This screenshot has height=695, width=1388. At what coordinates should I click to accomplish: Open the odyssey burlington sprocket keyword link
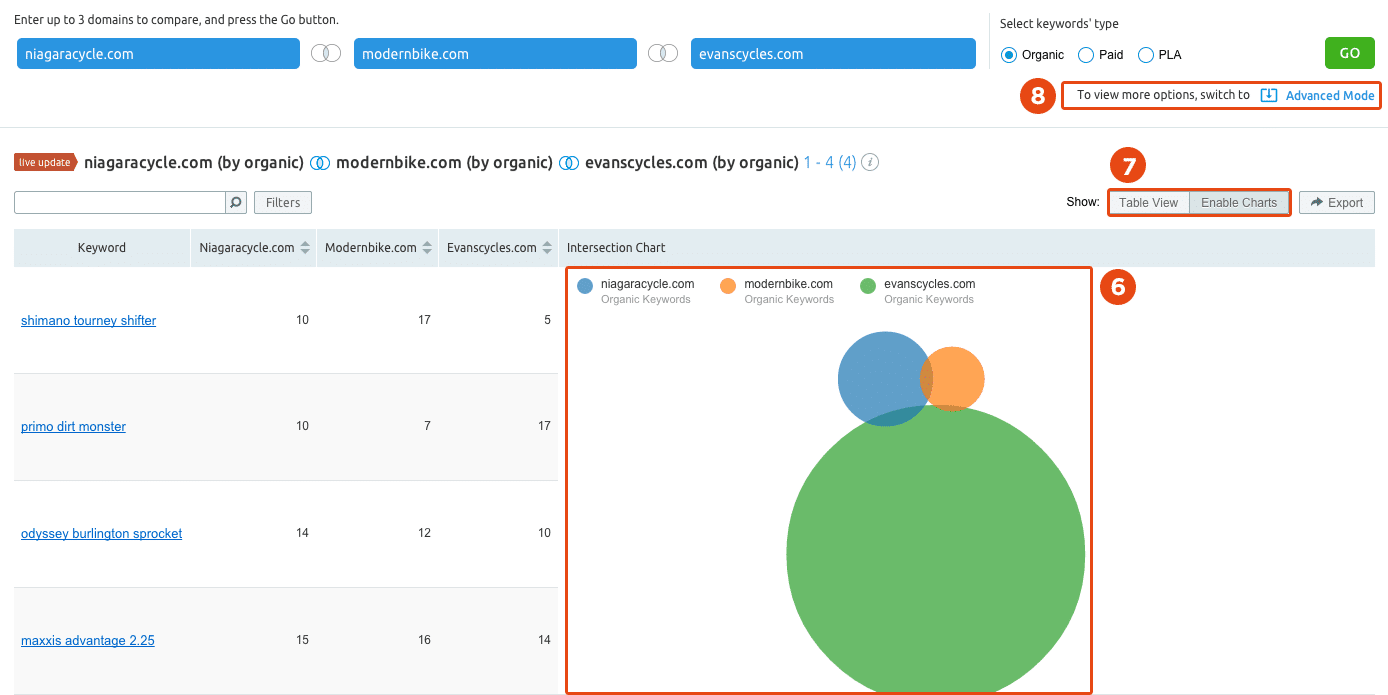[x=101, y=534]
